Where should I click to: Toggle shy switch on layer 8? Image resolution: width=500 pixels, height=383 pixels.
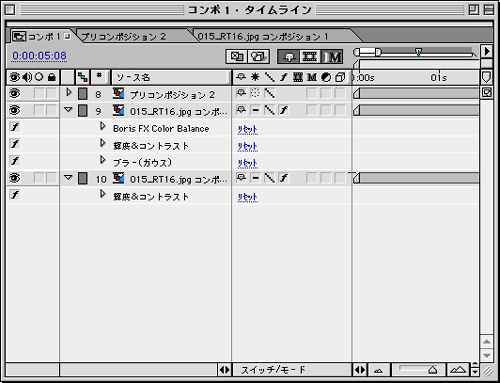tap(241, 93)
